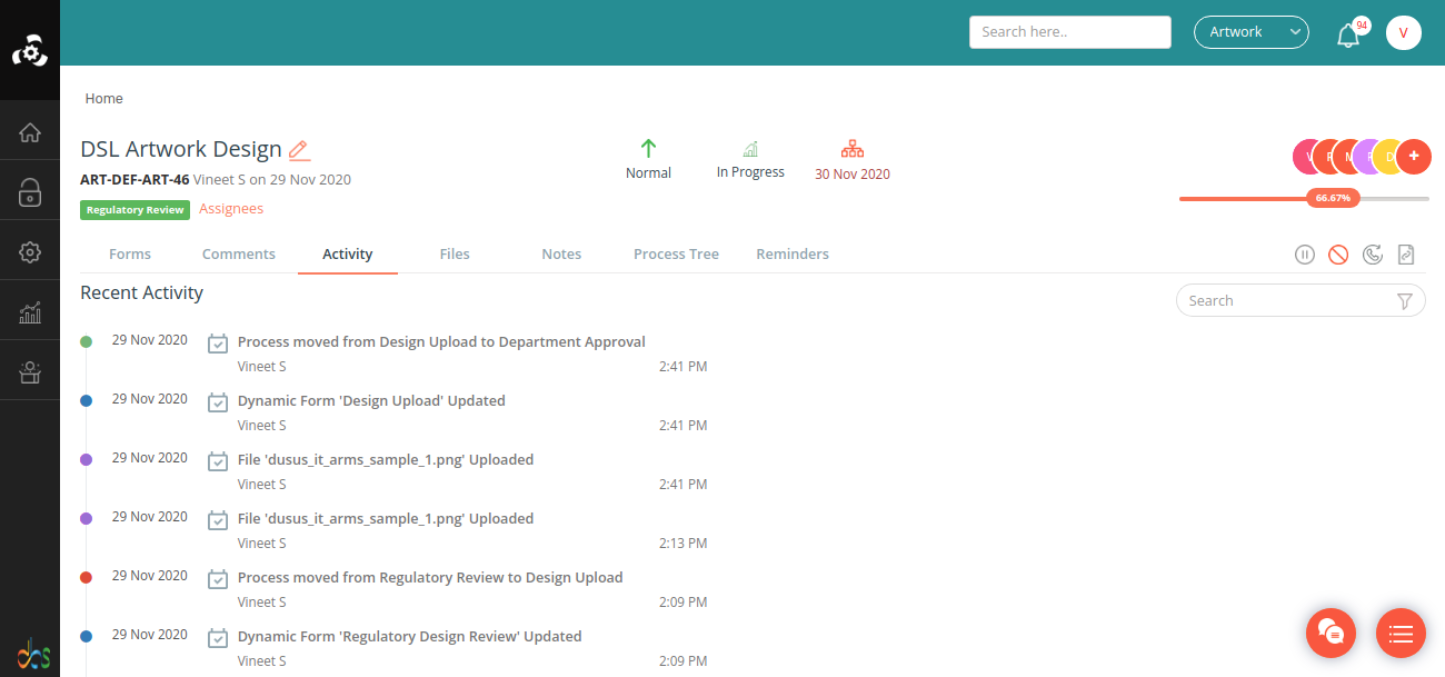Click the Assignees link
The image size is (1445, 677).
tap(231, 209)
